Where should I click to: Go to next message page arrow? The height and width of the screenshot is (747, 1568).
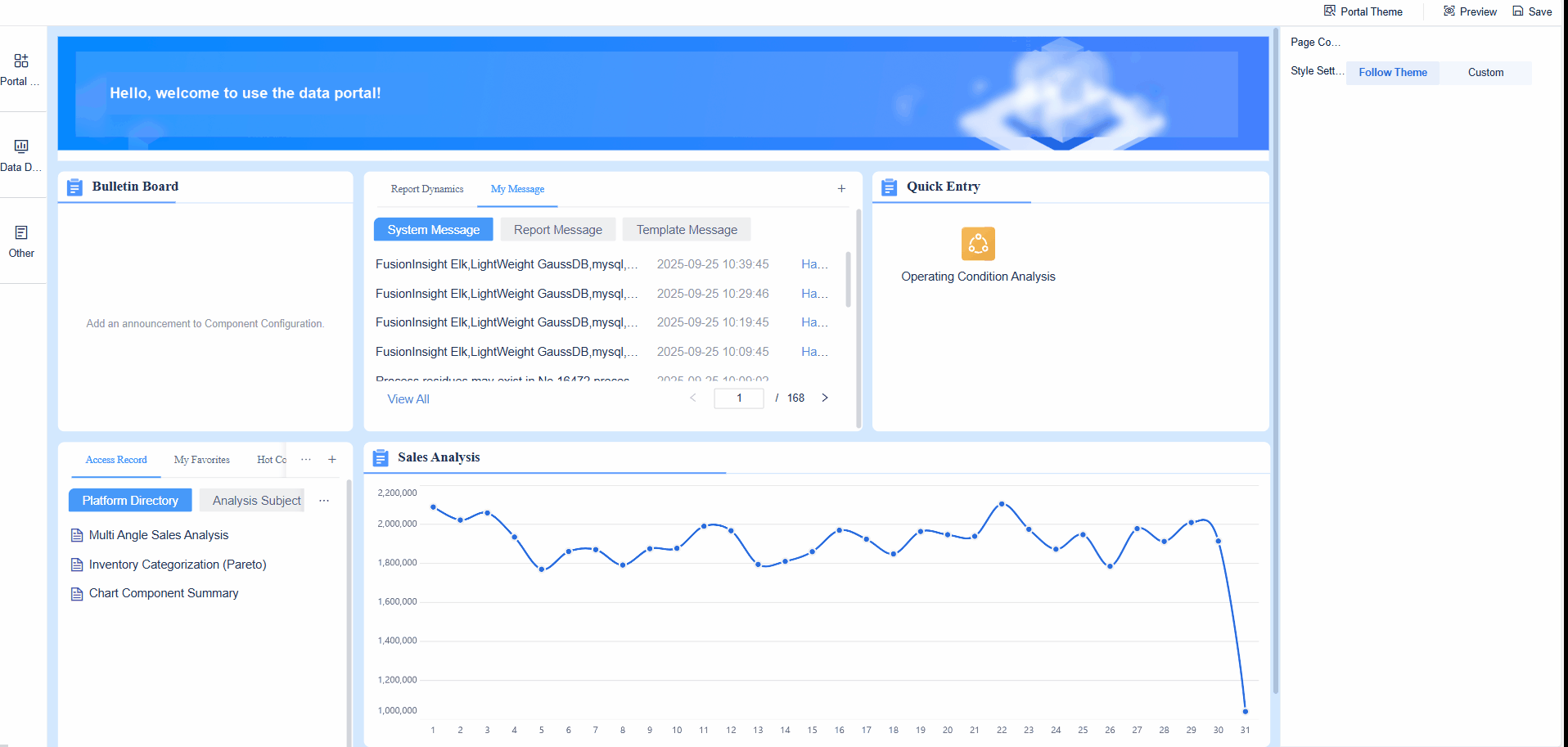pos(825,398)
